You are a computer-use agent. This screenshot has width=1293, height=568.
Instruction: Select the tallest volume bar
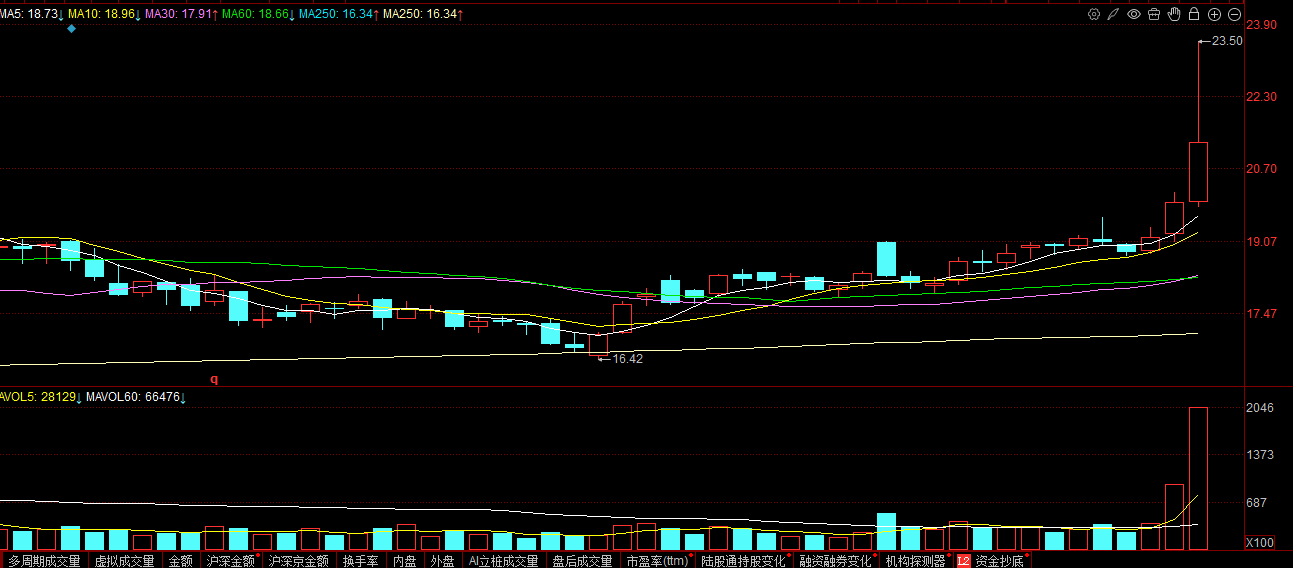pos(1198,478)
